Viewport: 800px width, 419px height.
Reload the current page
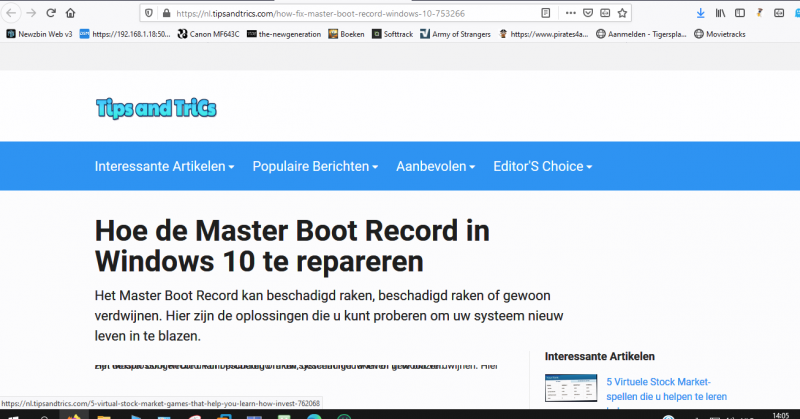pyautogui.click(x=49, y=13)
